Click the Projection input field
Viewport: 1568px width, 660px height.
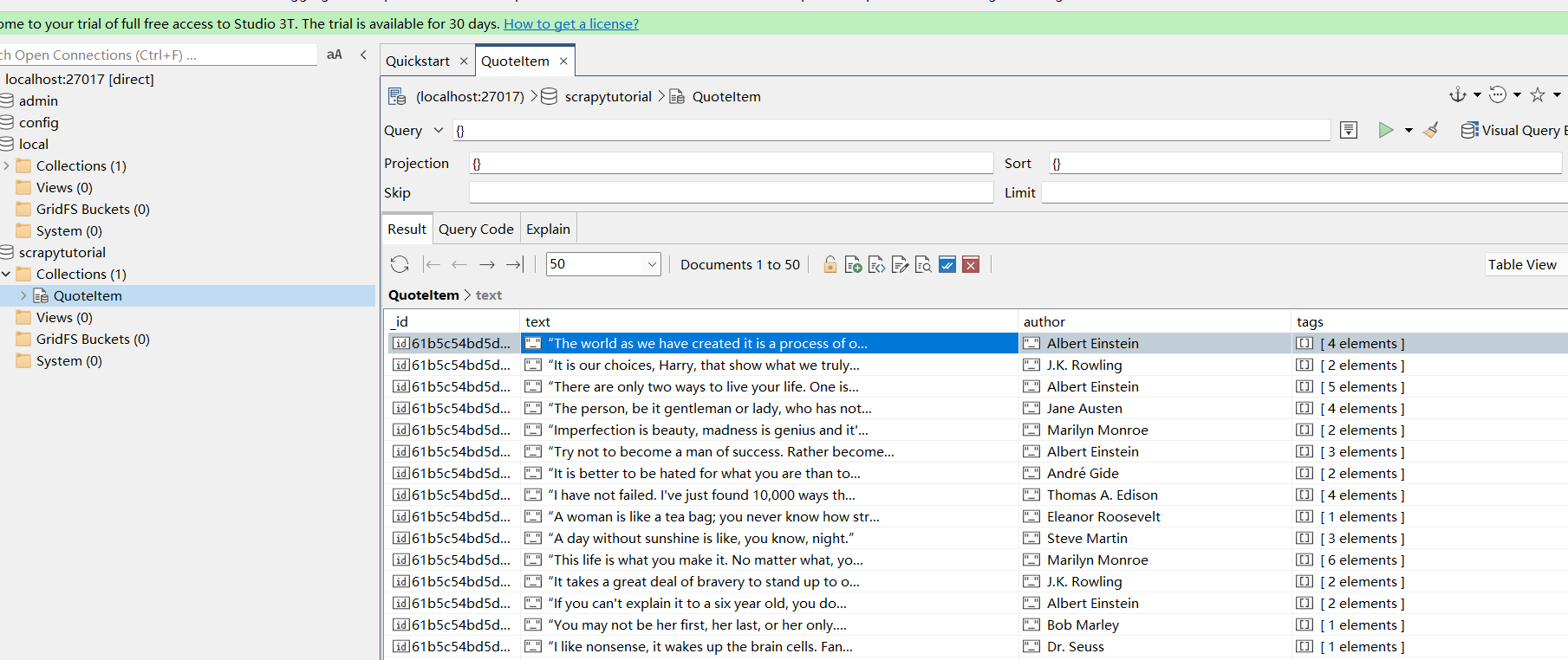732,163
